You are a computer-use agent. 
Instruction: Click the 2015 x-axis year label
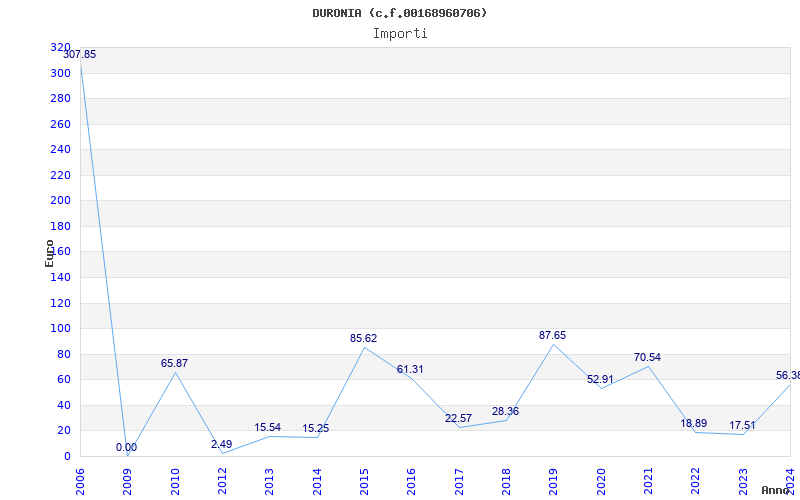(364, 482)
